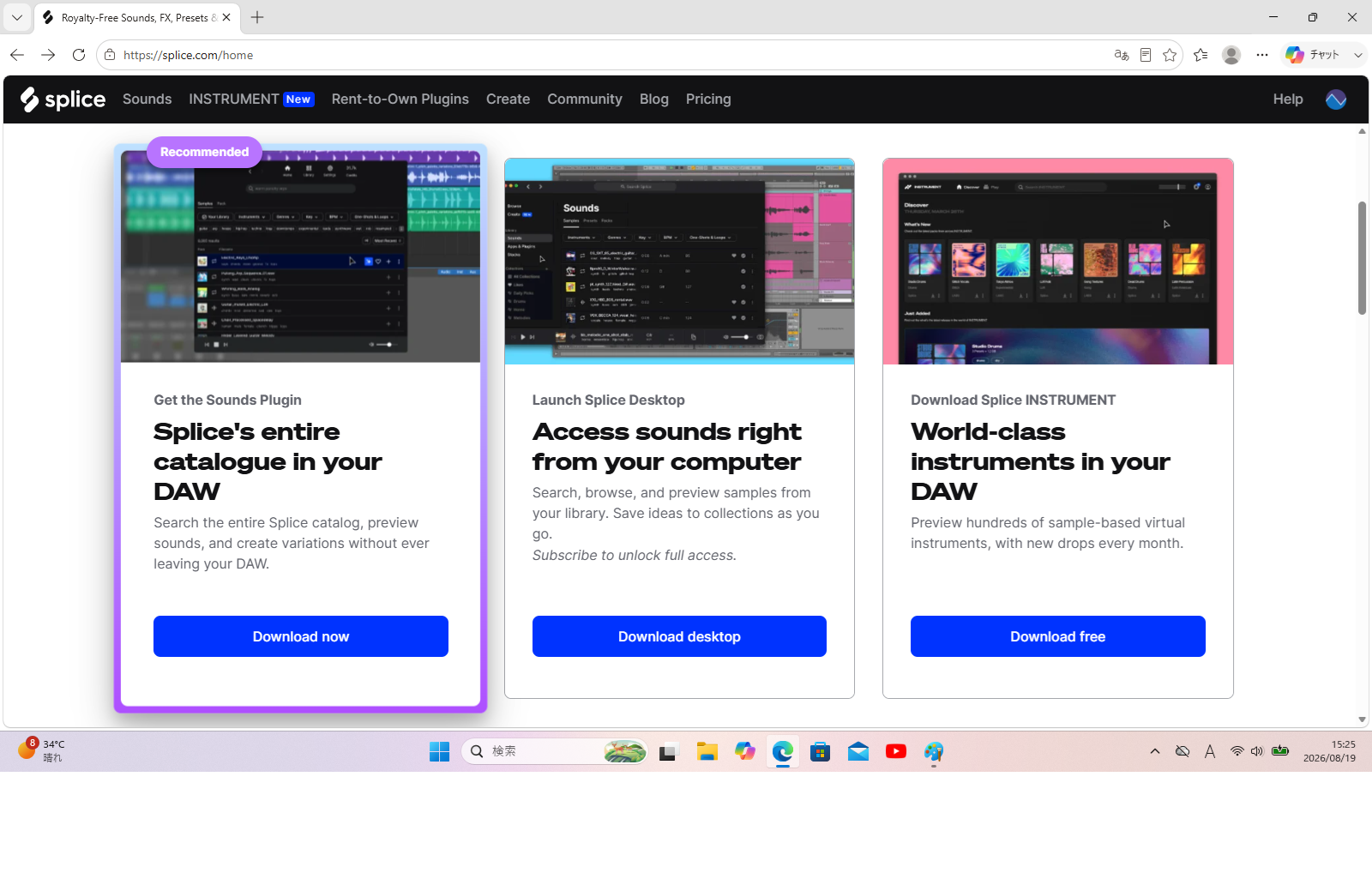The width and height of the screenshot is (1372, 879).
Task: Launch File Explorer from the taskbar
Action: click(x=707, y=752)
